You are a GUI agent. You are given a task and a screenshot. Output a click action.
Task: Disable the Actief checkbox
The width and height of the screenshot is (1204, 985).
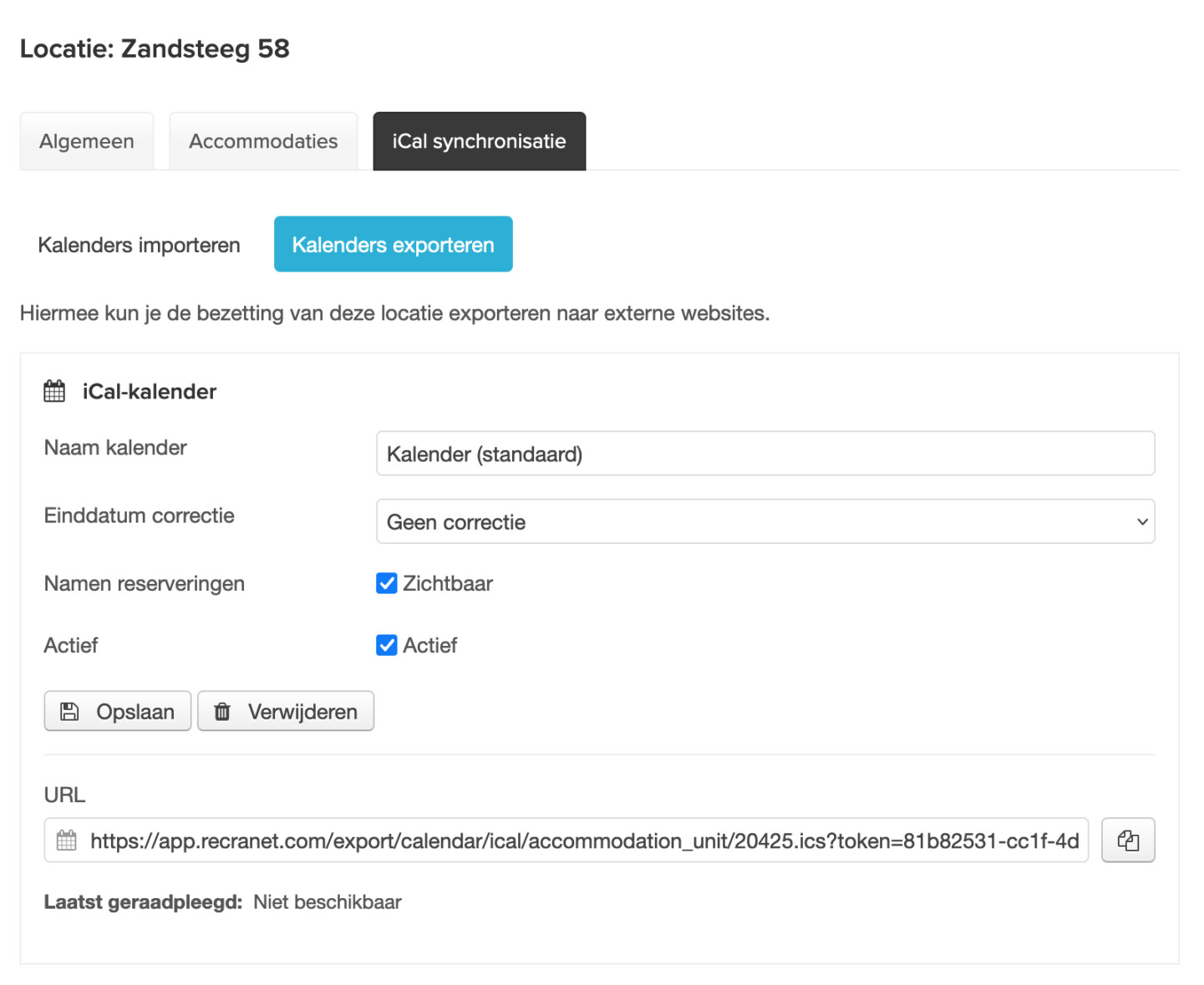386,645
